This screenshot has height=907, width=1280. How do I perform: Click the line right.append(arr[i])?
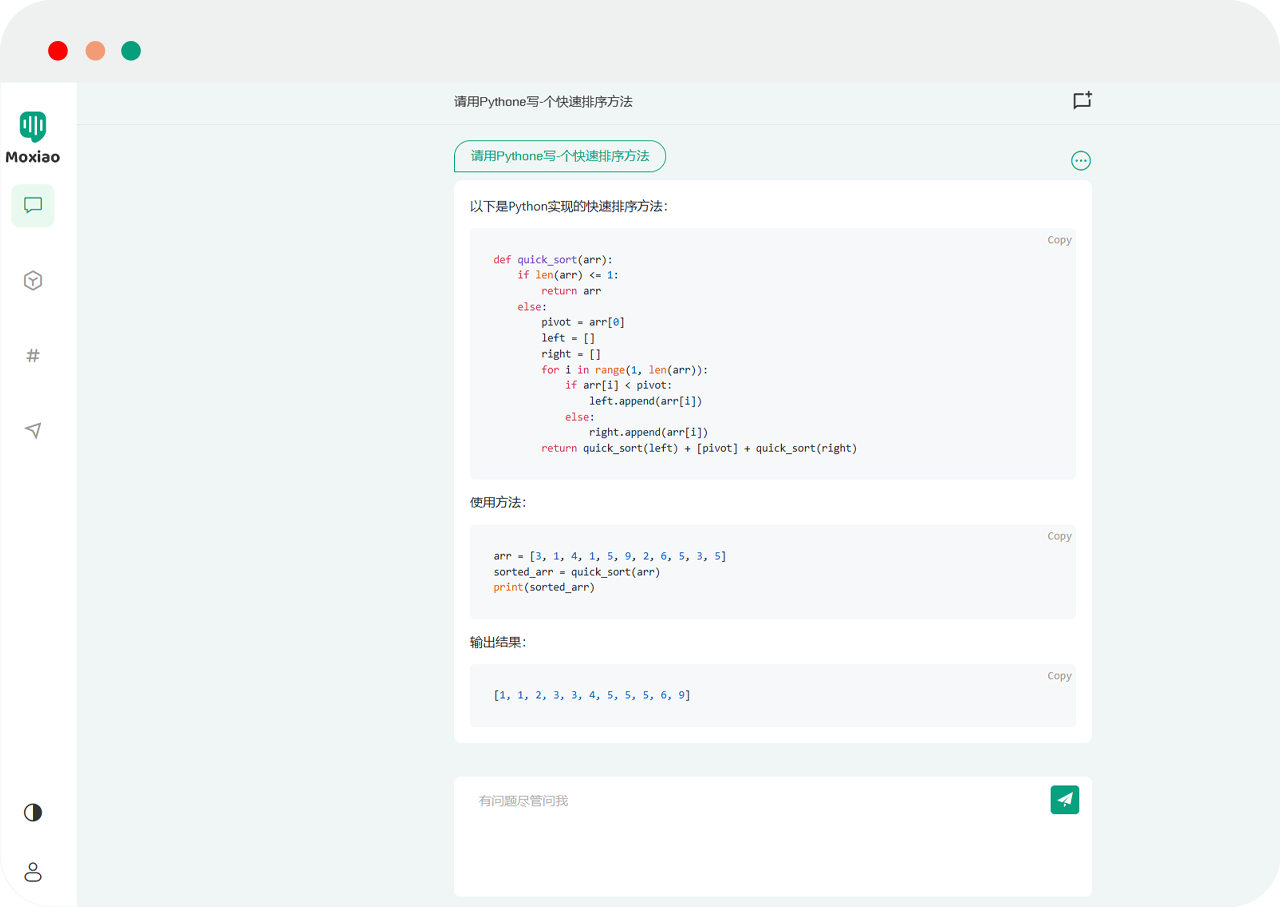tap(649, 433)
